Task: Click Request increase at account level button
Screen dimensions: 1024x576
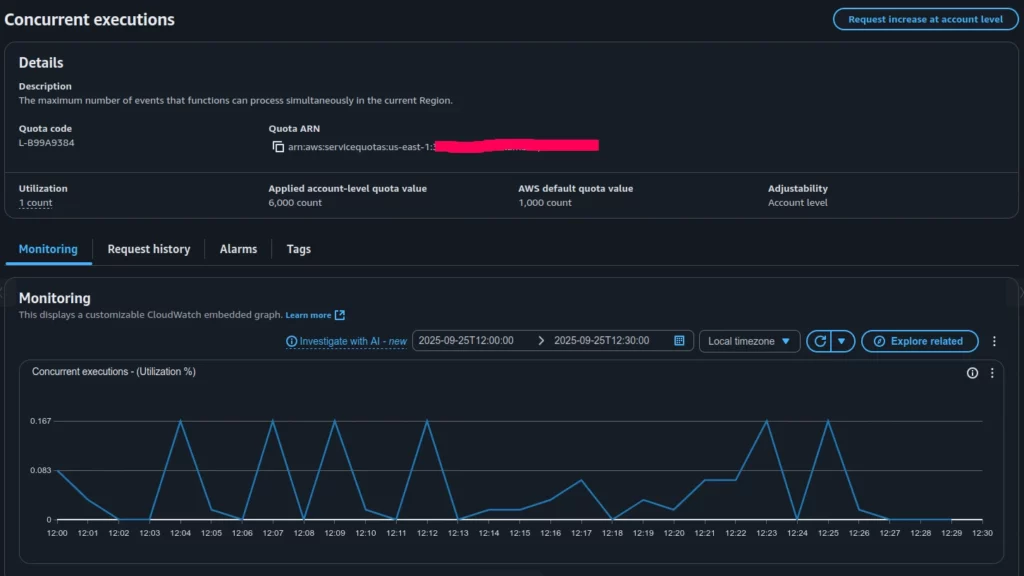Action: pos(925,19)
